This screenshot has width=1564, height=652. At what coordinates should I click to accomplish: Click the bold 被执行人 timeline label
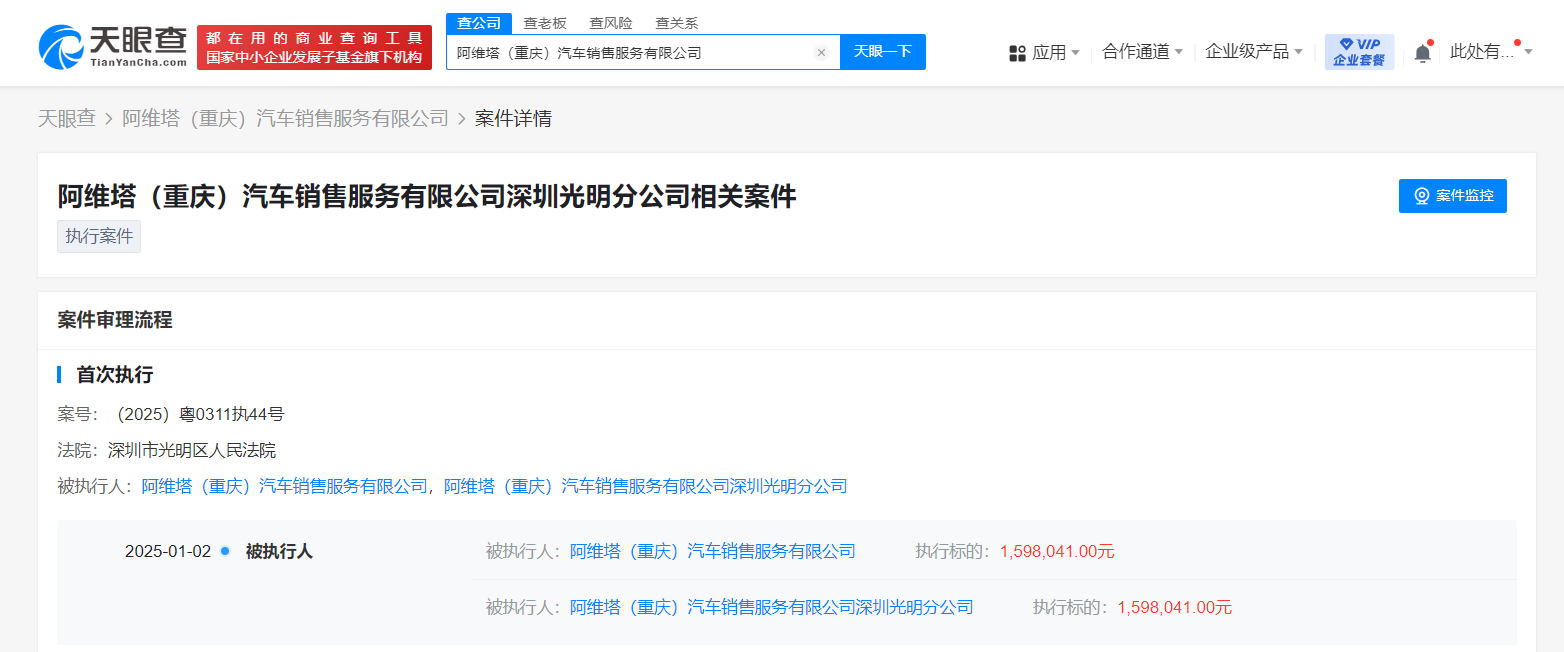[279, 551]
